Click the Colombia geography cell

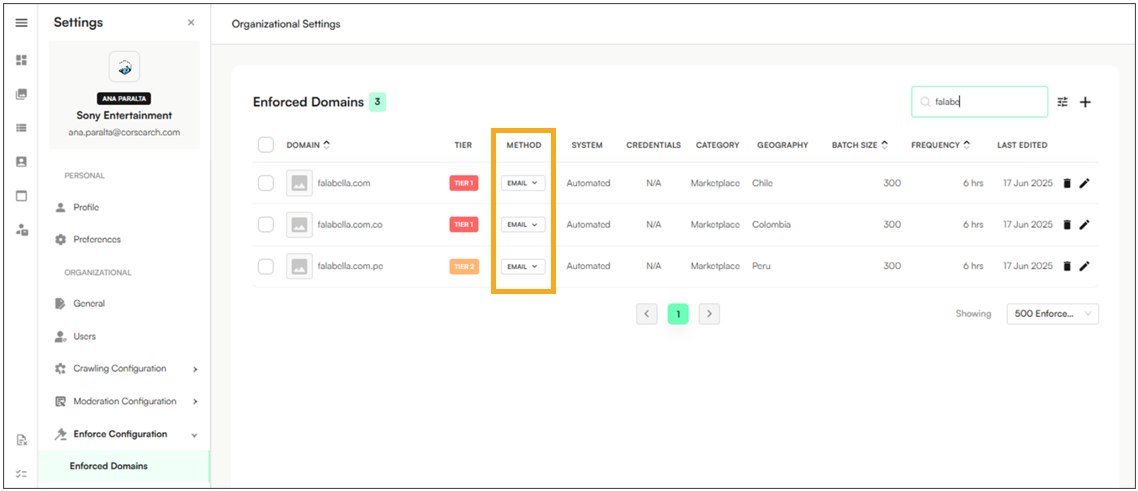tap(771, 225)
